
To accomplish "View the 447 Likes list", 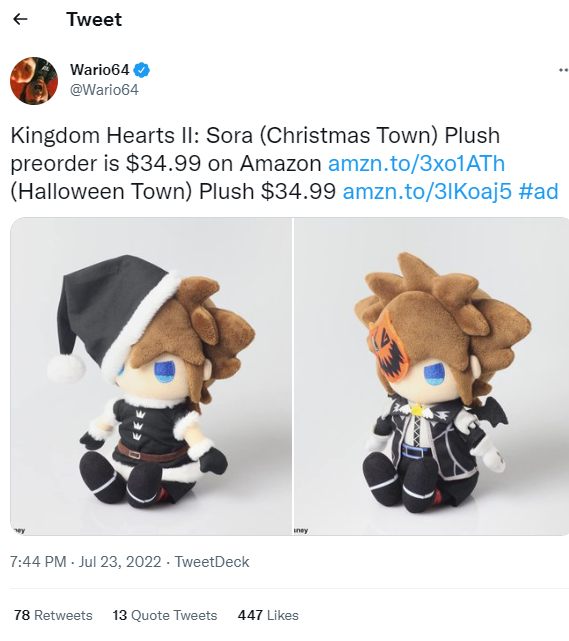I will click(x=268, y=615).
